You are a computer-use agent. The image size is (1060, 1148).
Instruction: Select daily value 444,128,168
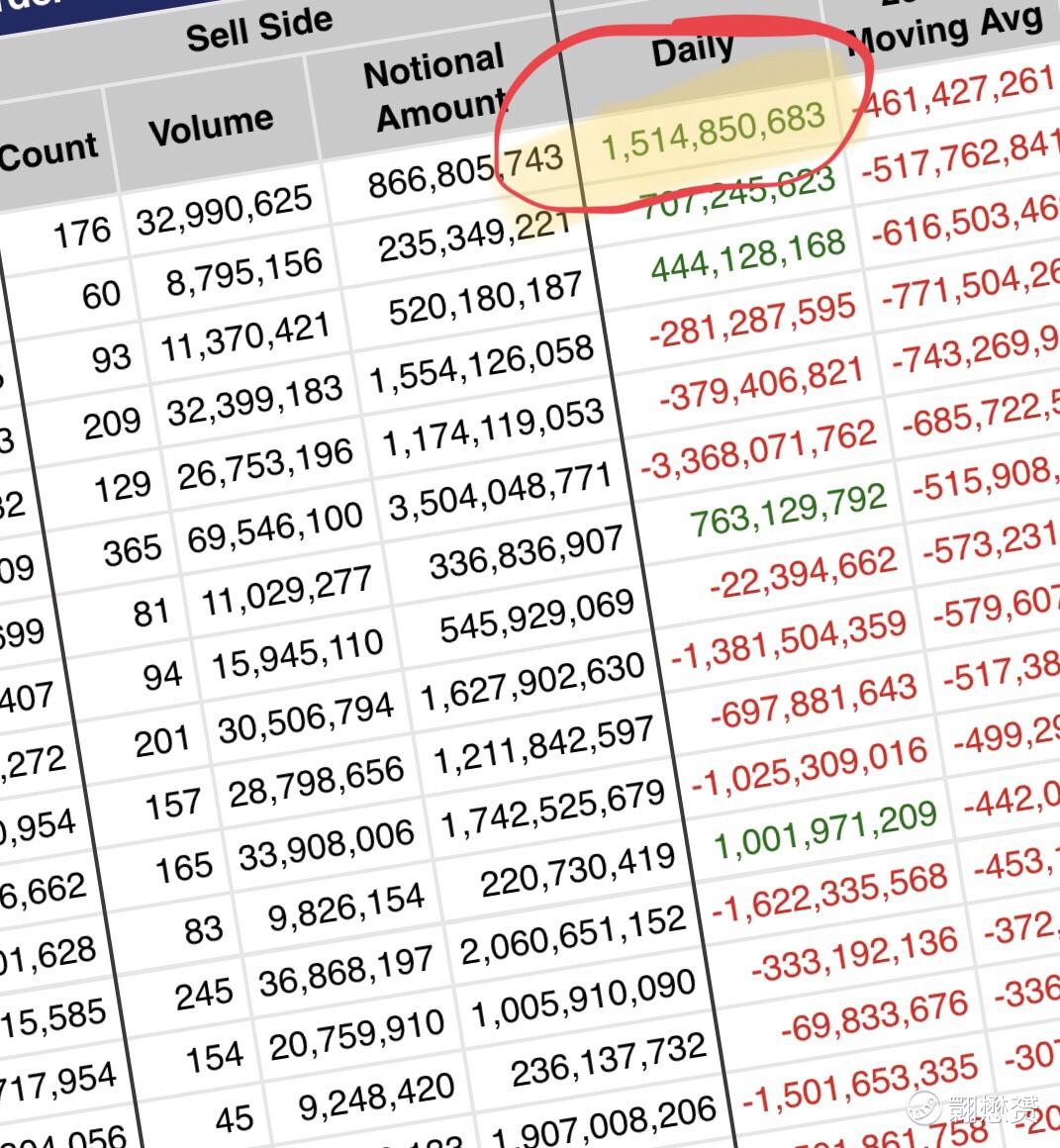[x=749, y=255]
